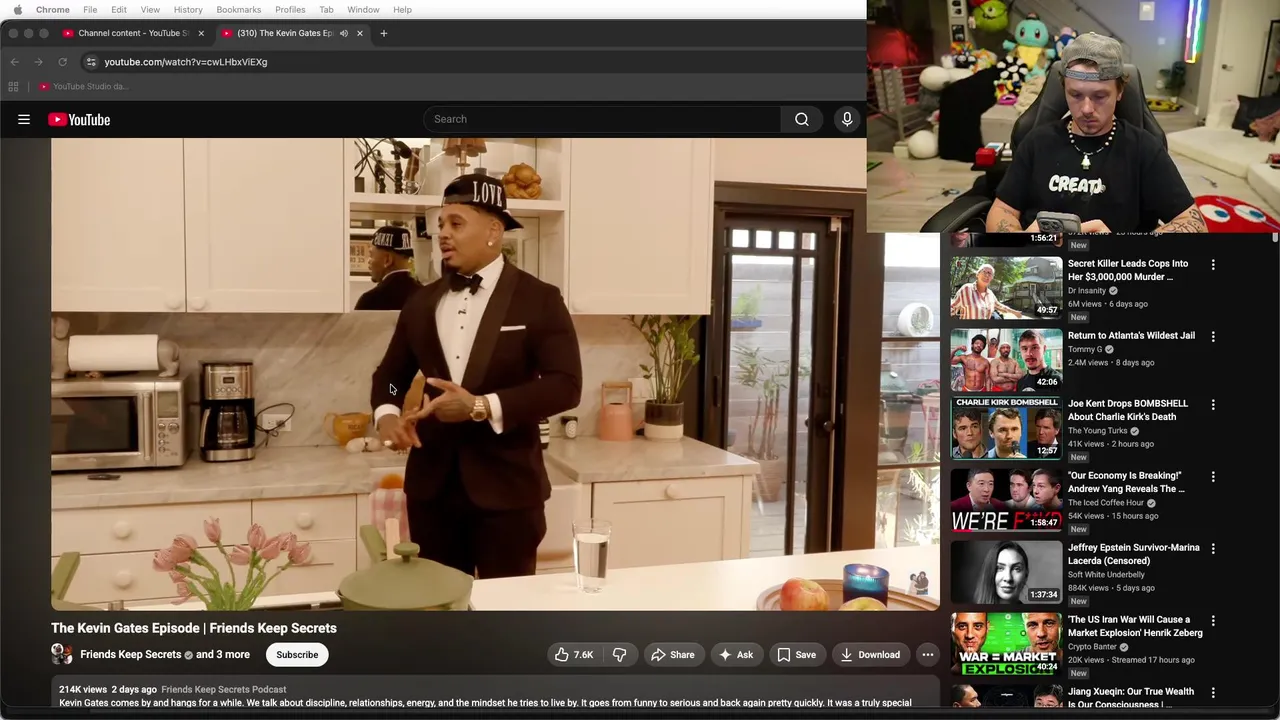
Task: Open the Tab menu
Action: tap(326, 10)
